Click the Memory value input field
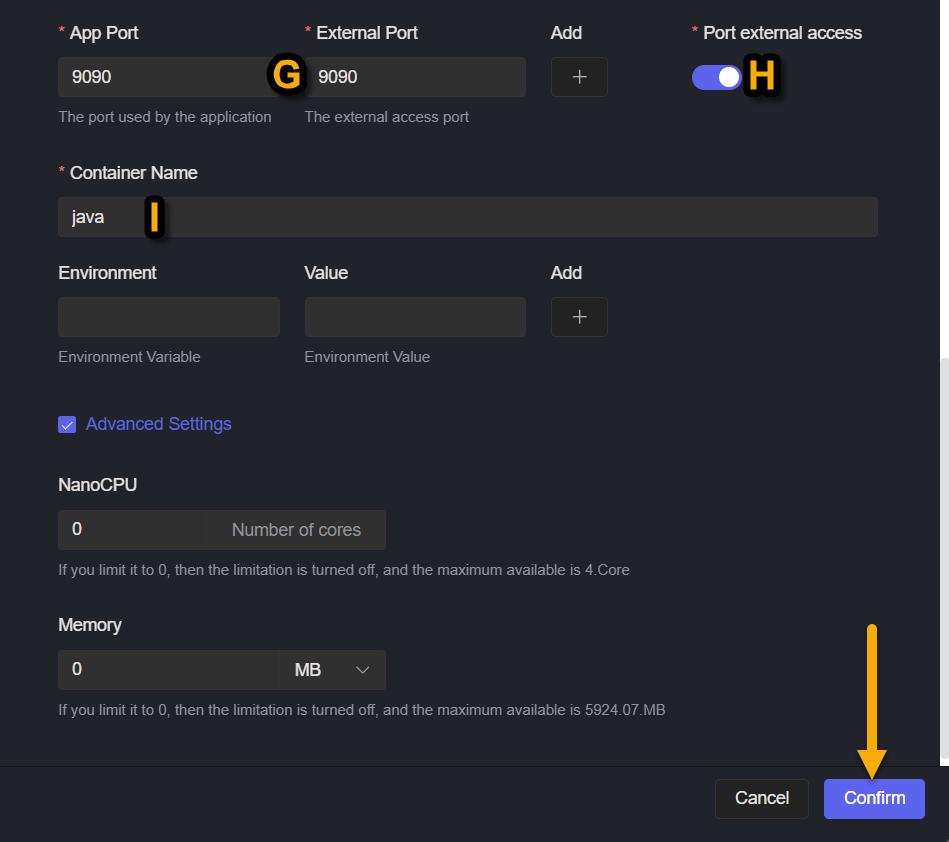The height and width of the screenshot is (842, 949). pos(168,669)
